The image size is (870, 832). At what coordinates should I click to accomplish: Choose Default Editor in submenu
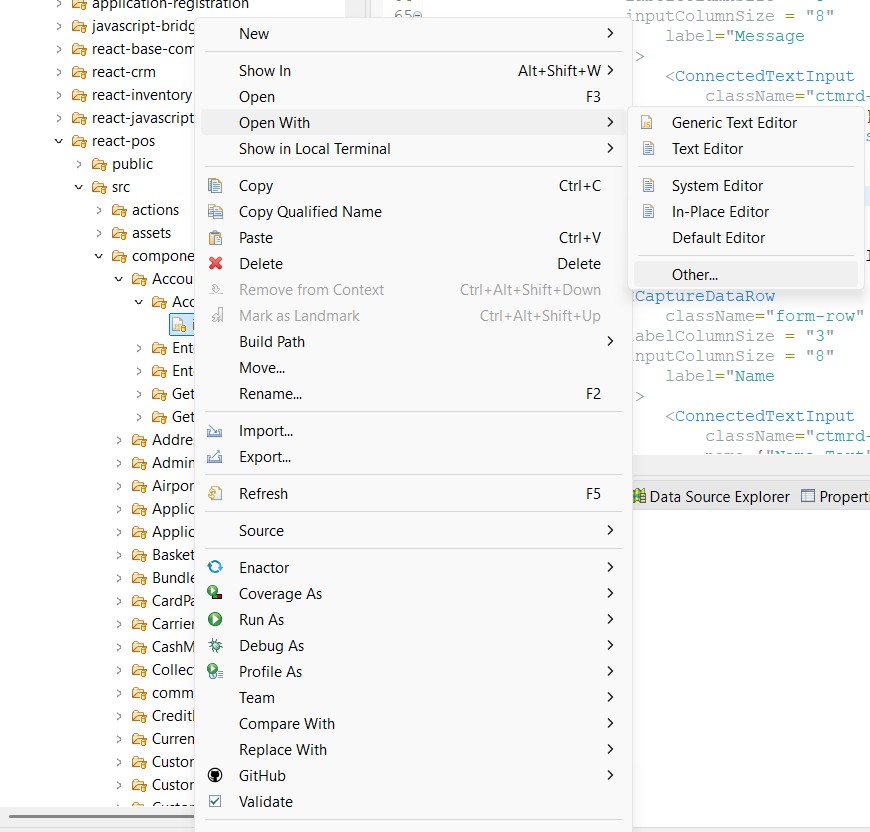tap(746, 237)
